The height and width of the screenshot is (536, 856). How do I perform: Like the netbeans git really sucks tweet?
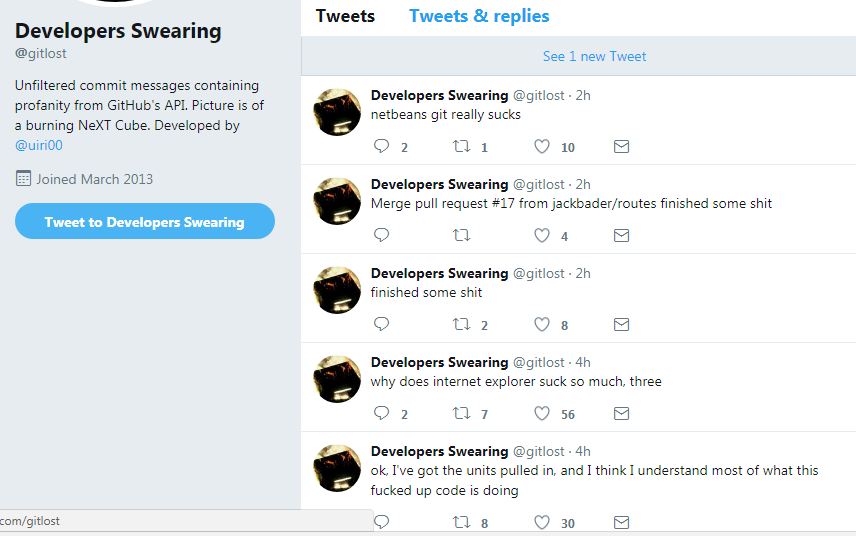click(x=542, y=147)
